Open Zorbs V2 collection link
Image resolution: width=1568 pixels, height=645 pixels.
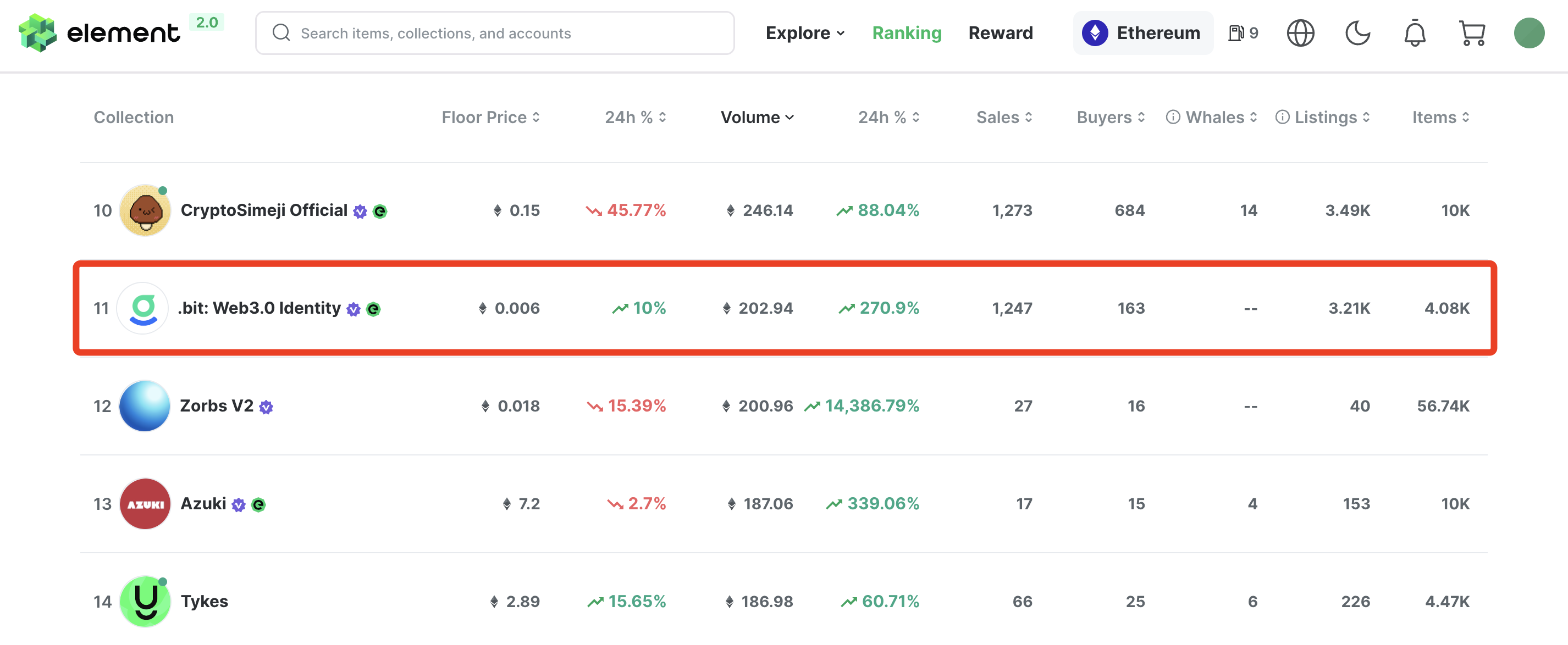pos(217,406)
